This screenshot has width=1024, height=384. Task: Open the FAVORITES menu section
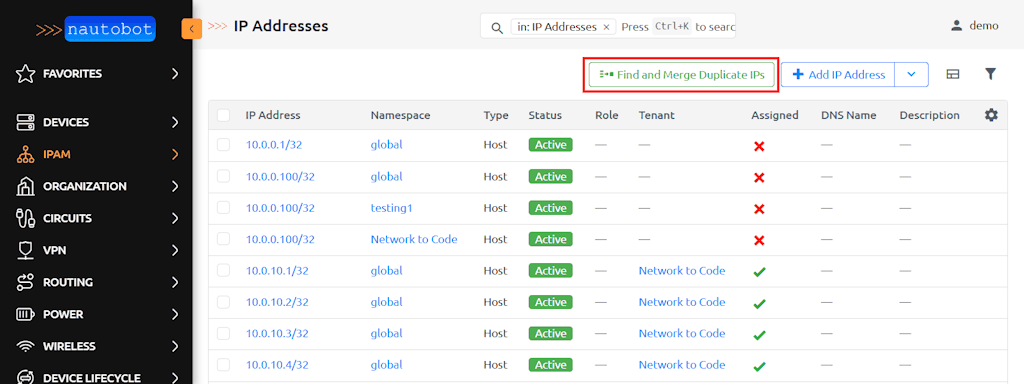click(x=96, y=74)
